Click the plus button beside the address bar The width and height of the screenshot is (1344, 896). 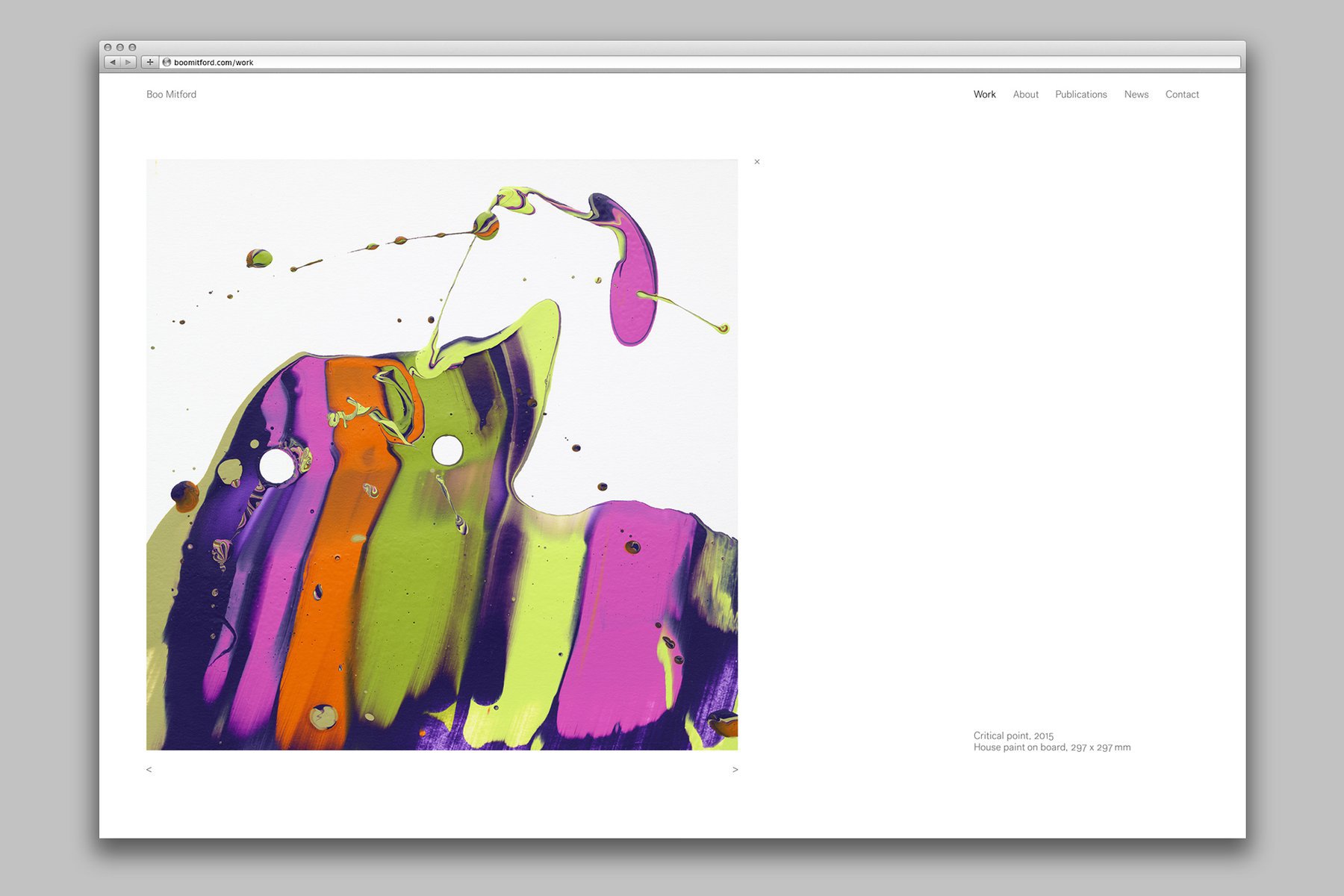pyautogui.click(x=150, y=63)
